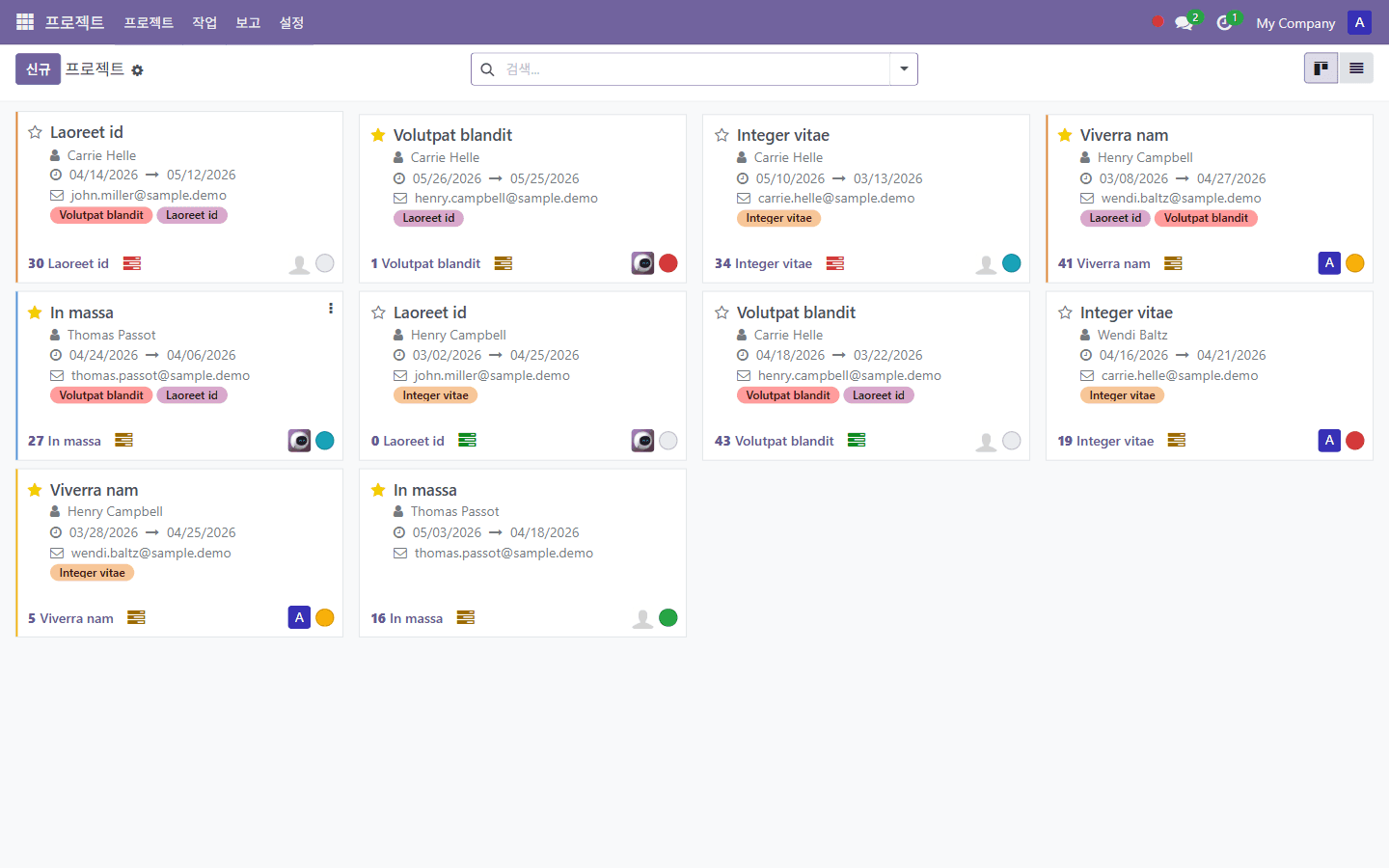1389x868 pixels.
Task: Open the task status icon on Integer vitae 34
Action: 835,263
